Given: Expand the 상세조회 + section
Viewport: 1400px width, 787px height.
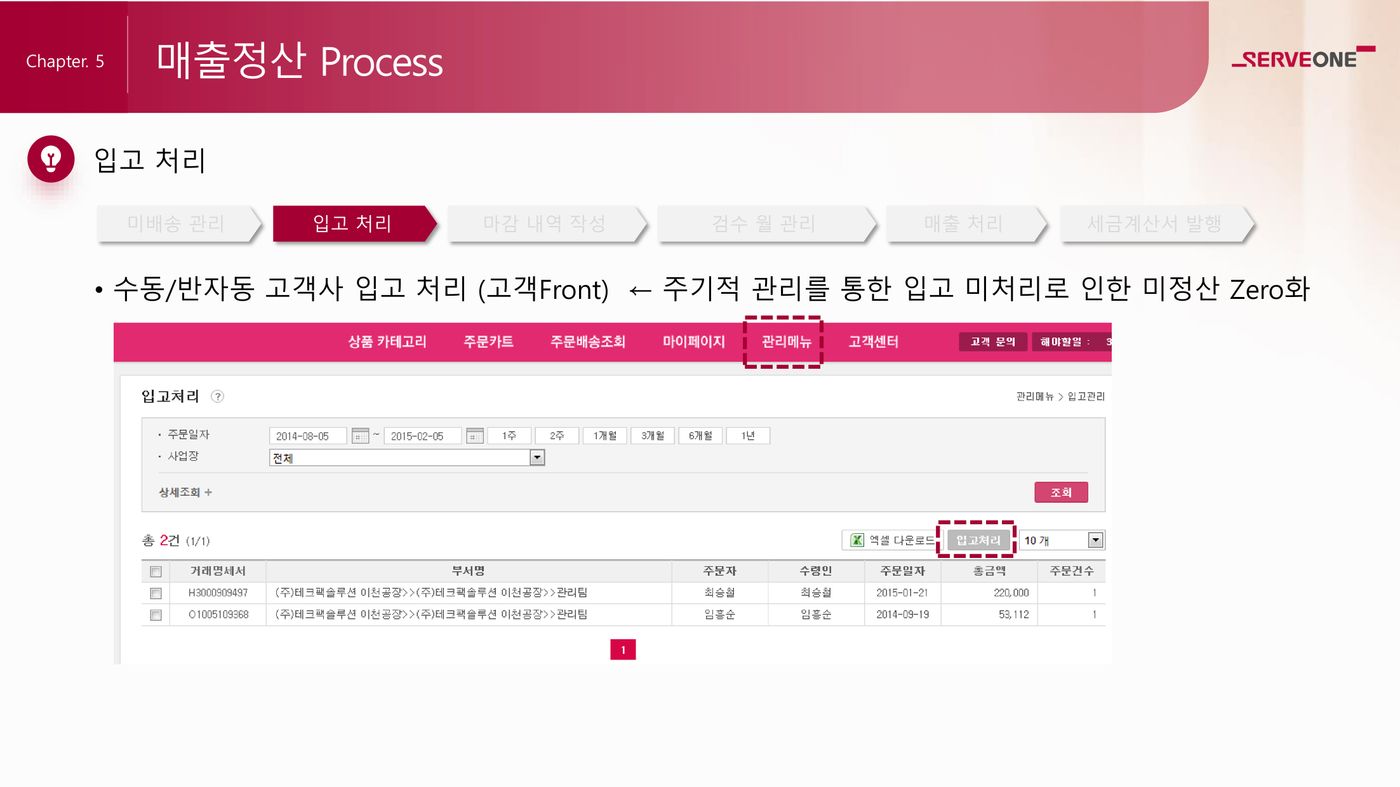Looking at the screenshot, I should click(x=185, y=492).
